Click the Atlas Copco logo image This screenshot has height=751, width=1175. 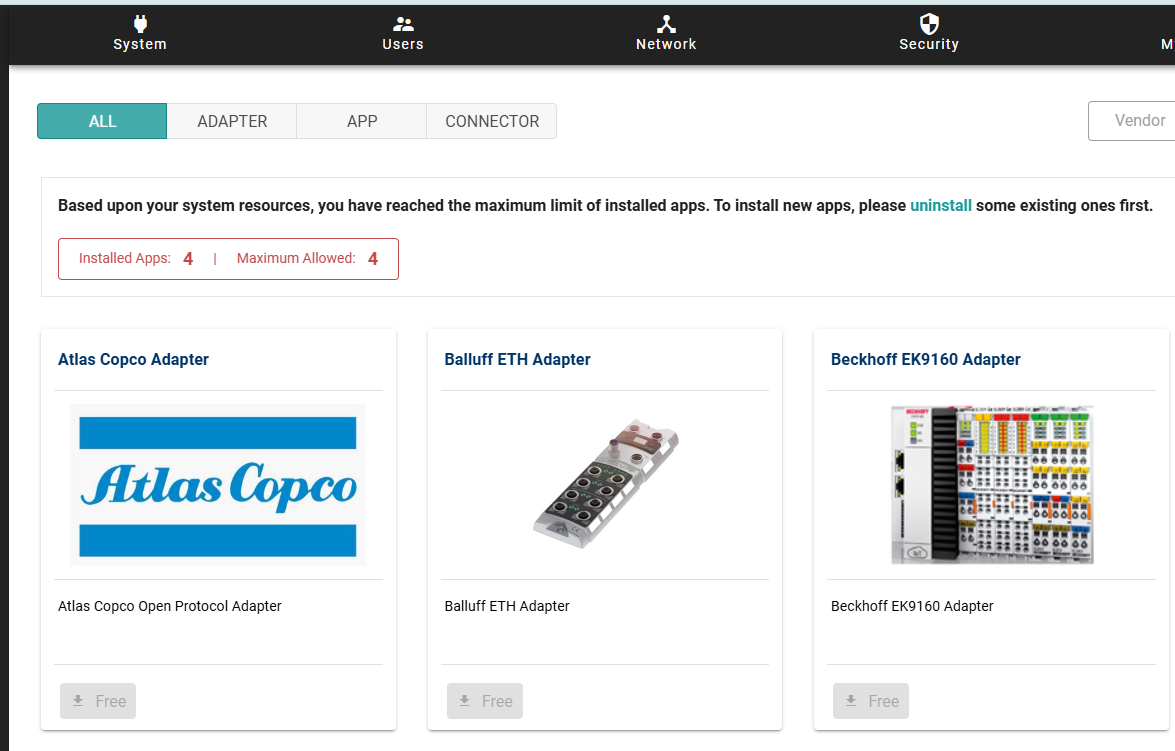click(218, 485)
